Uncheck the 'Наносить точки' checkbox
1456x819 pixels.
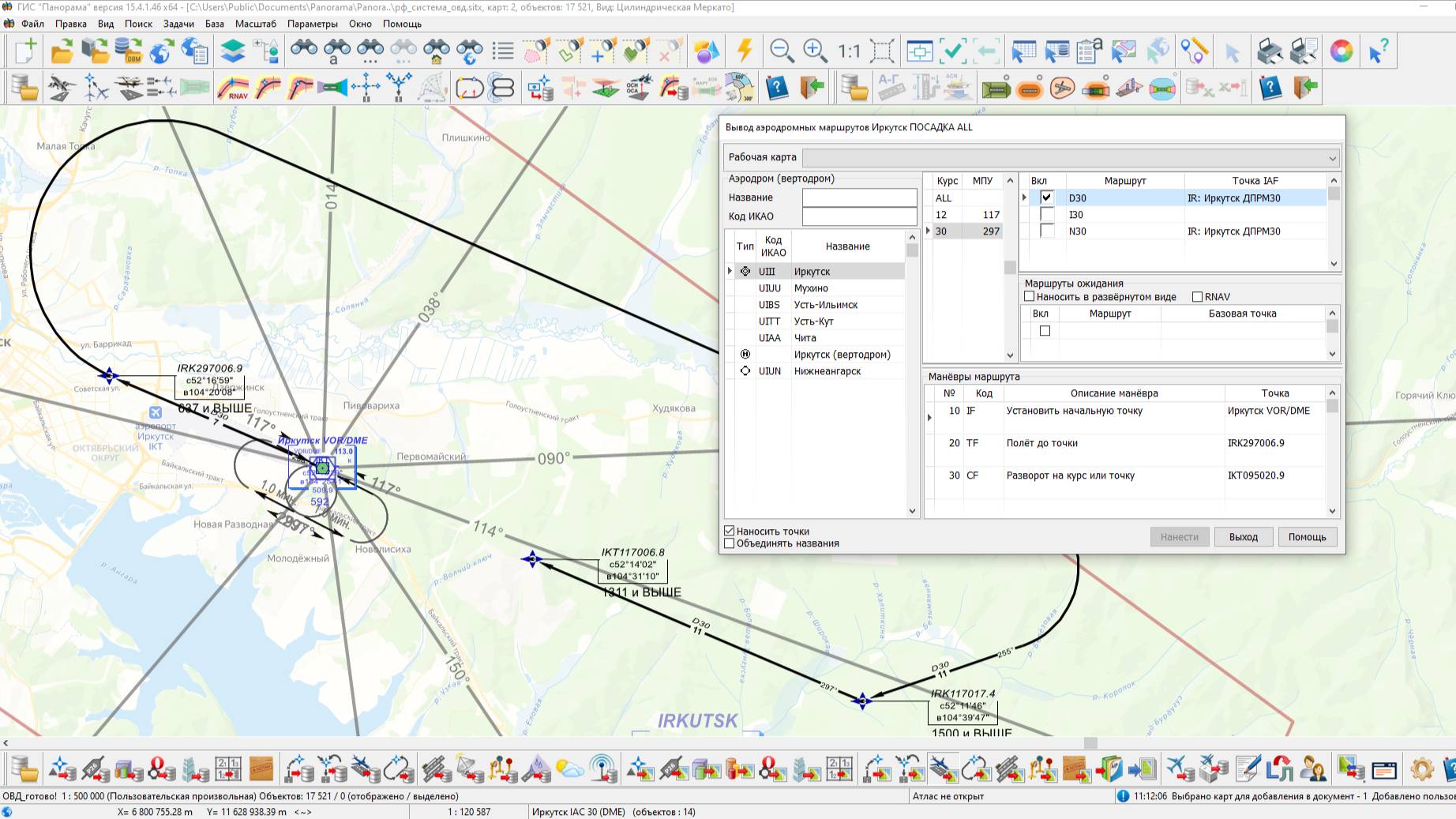pyautogui.click(x=730, y=532)
